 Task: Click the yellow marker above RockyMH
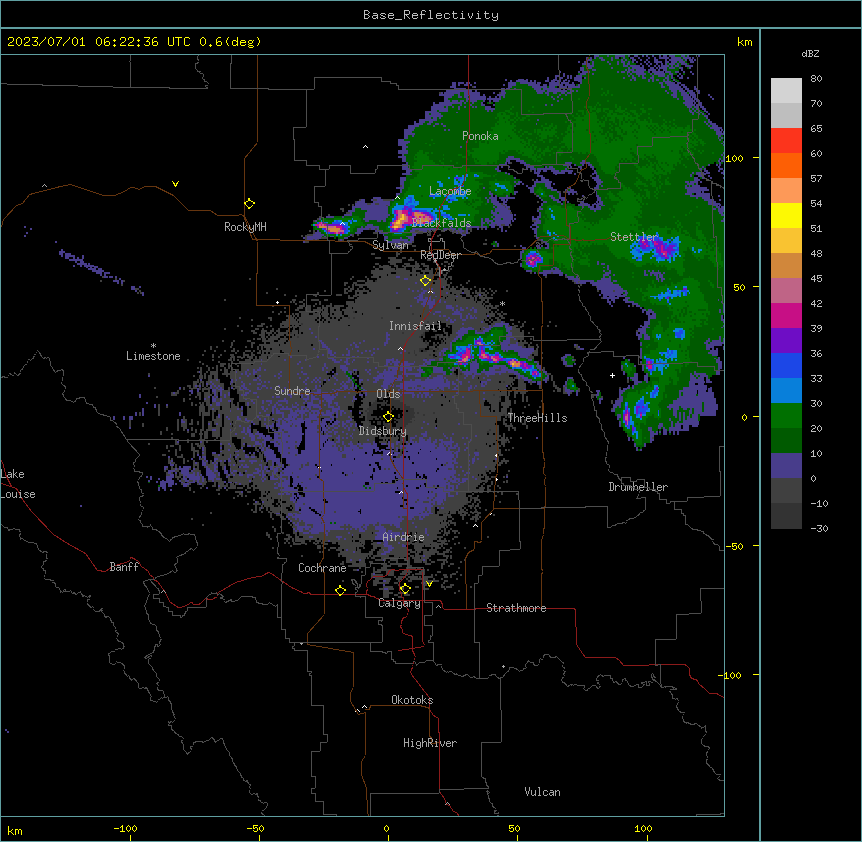[x=249, y=203]
